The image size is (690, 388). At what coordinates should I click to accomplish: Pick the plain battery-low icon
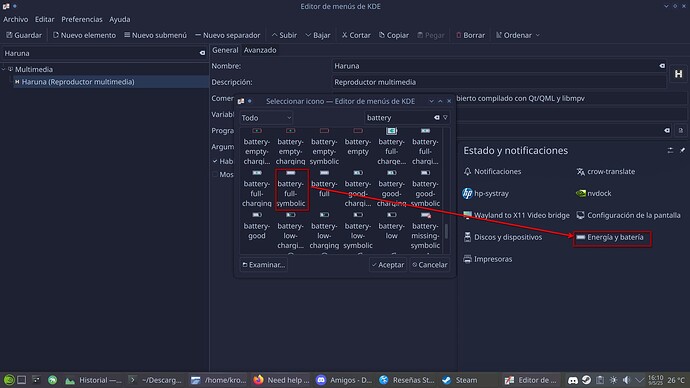click(392, 226)
